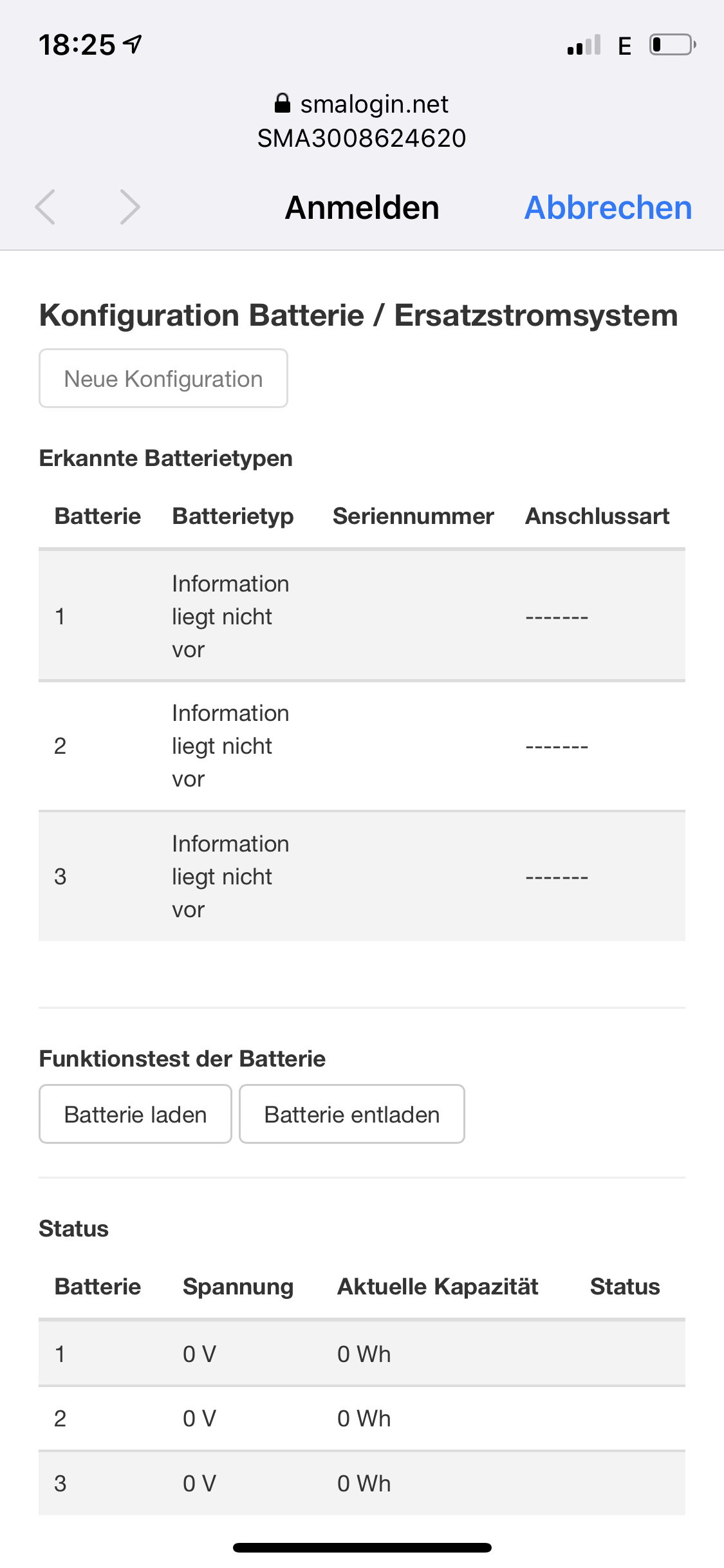This screenshot has width=724, height=1568.
Task: Click the Spannung column header
Action: (x=238, y=1287)
